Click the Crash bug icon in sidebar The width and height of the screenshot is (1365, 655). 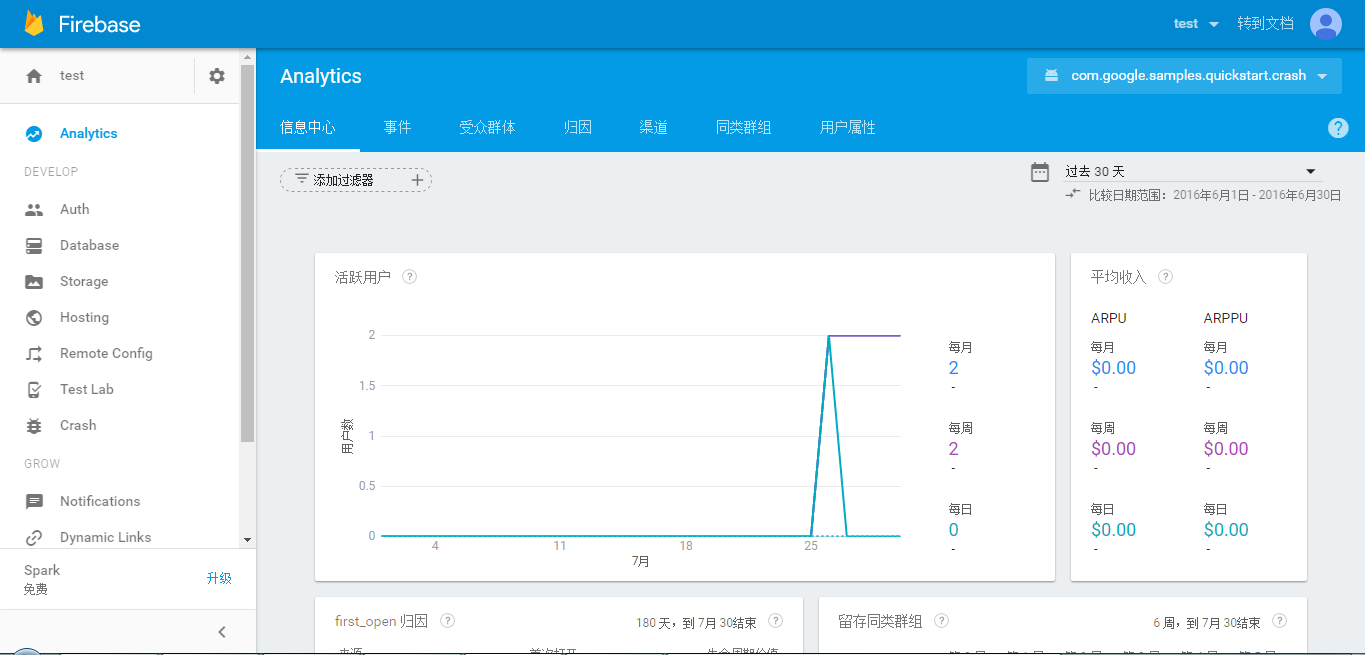coord(34,425)
